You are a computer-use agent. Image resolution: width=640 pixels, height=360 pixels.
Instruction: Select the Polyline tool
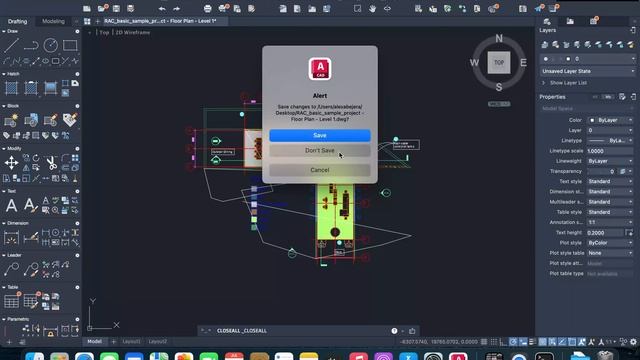(x=31, y=45)
